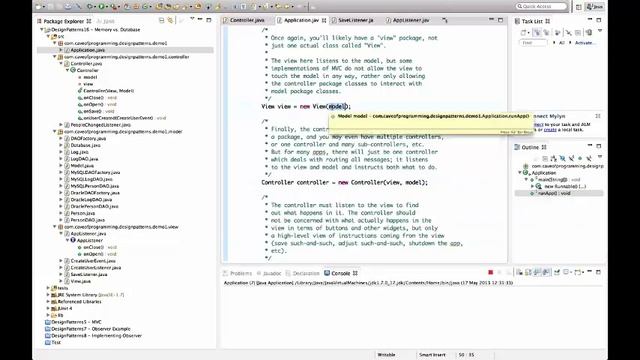The image size is (640, 360).
Task: Collapse the demo1.model package
Action: (x=55, y=131)
